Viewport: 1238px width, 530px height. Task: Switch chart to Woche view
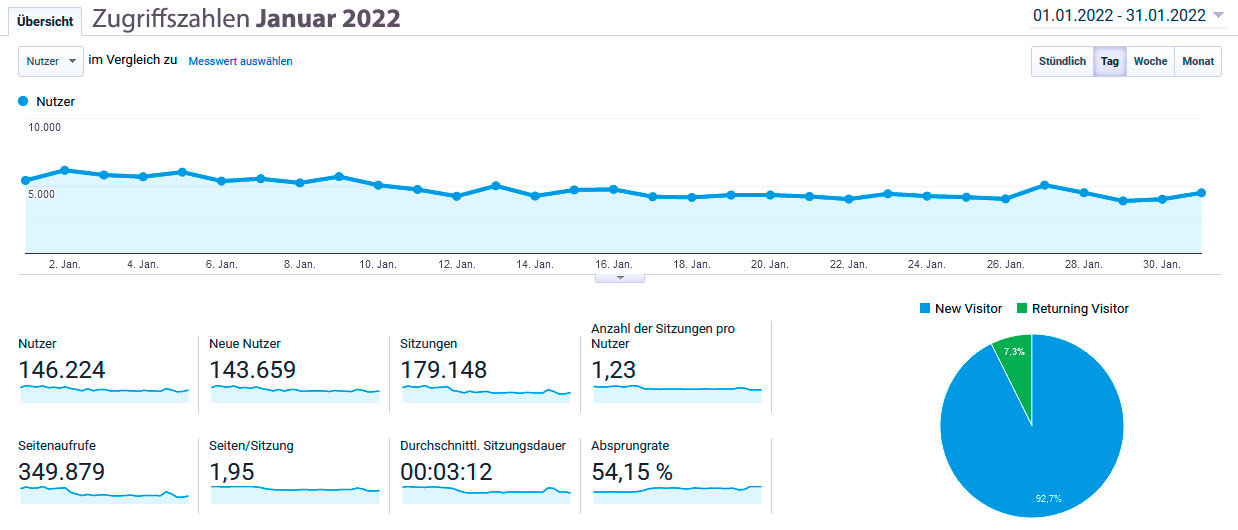[1150, 61]
